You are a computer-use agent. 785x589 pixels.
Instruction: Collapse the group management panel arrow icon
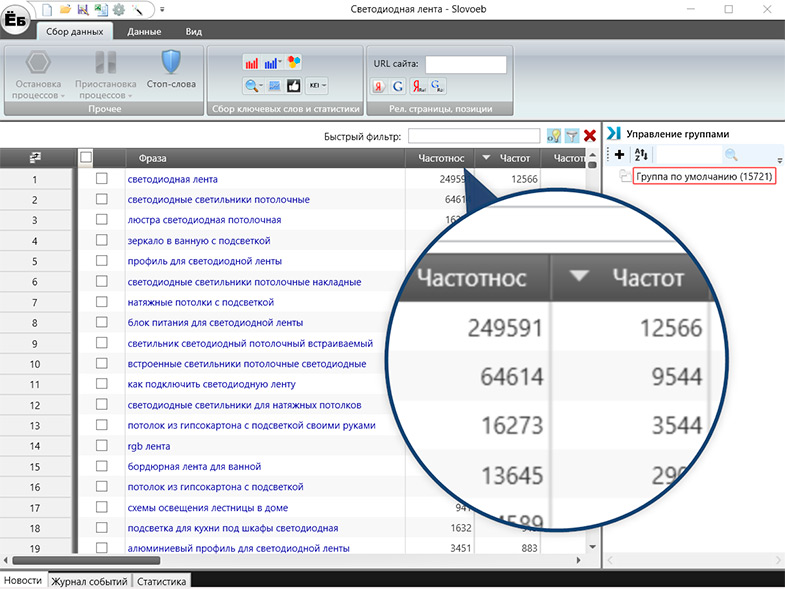(614, 133)
